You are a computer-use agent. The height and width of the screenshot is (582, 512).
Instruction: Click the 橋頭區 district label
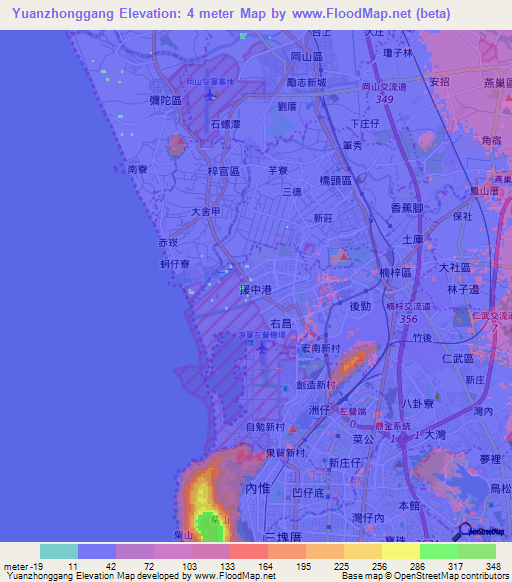pyautogui.click(x=336, y=181)
